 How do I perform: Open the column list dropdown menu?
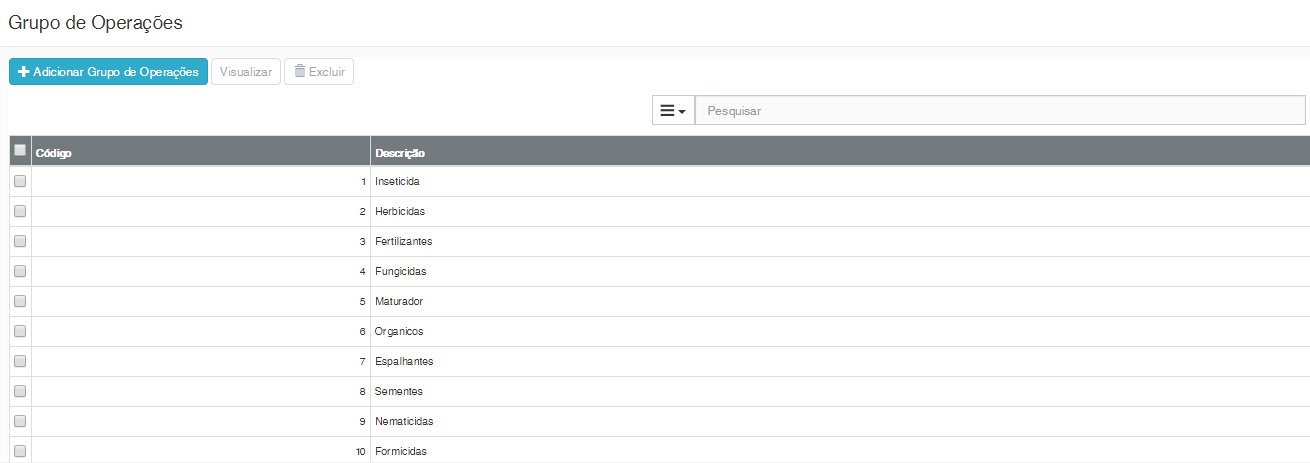click(x=673, y=111)
